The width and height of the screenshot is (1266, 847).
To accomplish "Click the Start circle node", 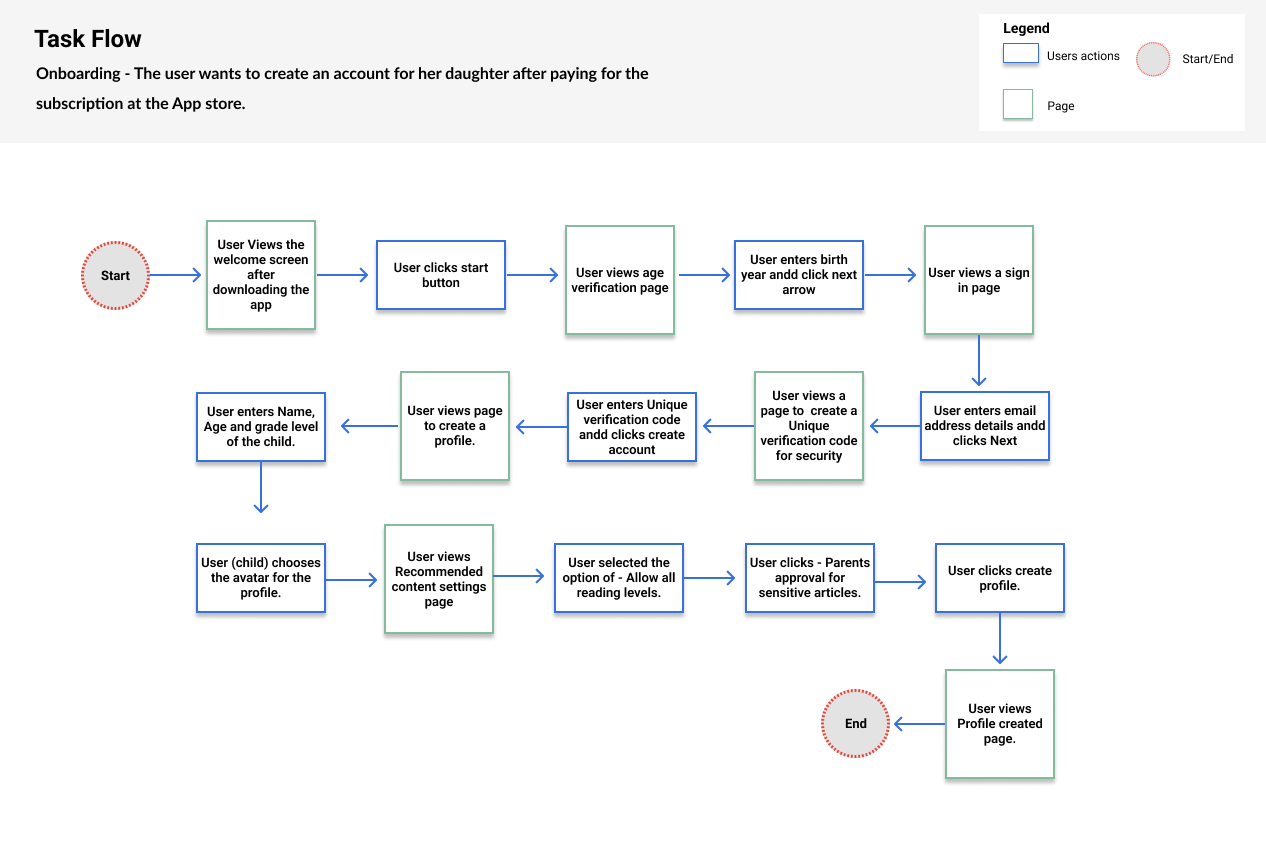I will coord(115,275).
